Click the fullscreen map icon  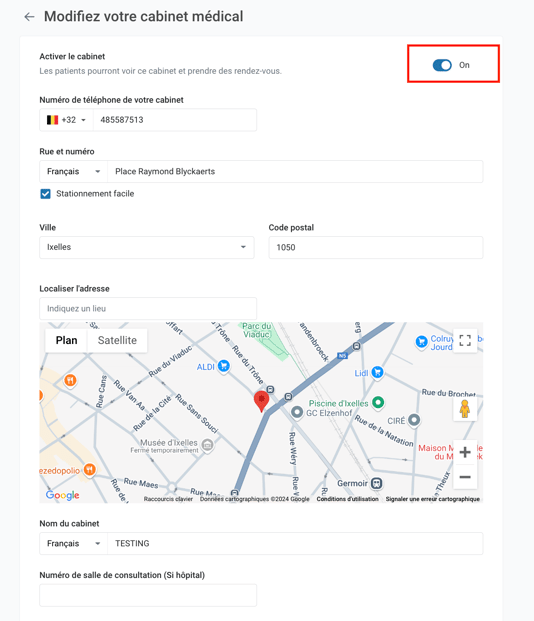tap(465, 340)
